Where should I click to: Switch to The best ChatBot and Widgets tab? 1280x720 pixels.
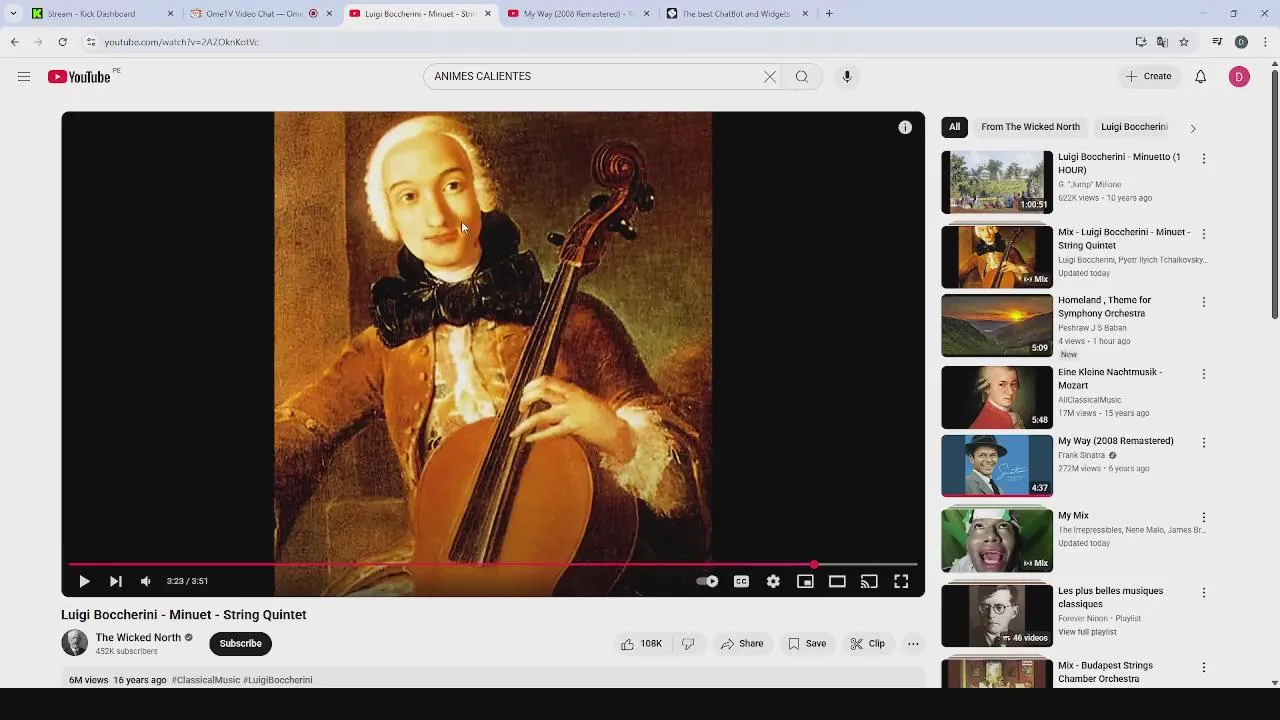point(736,14)
